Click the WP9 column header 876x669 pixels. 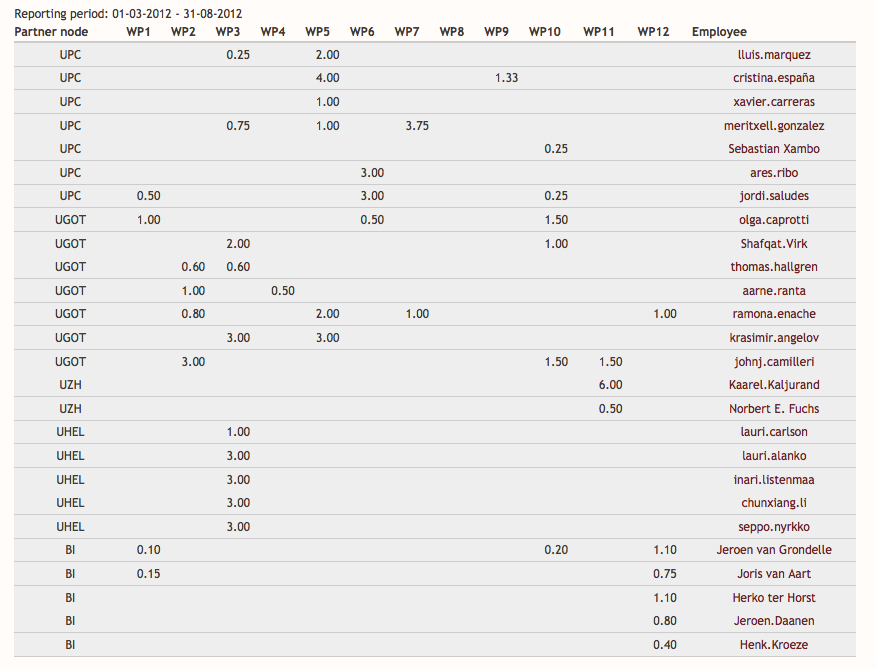[496, 32]
